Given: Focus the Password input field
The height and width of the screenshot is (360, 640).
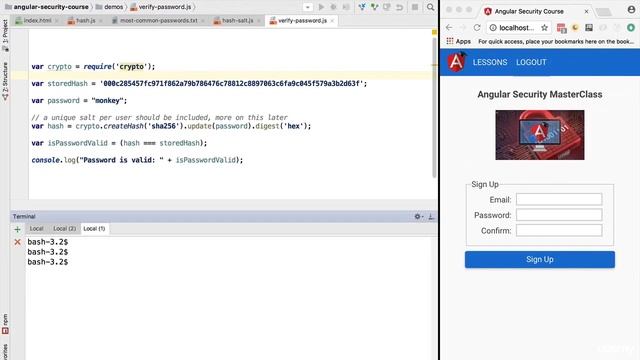Looking at the screenshot, I should click(x=559, y=215).
